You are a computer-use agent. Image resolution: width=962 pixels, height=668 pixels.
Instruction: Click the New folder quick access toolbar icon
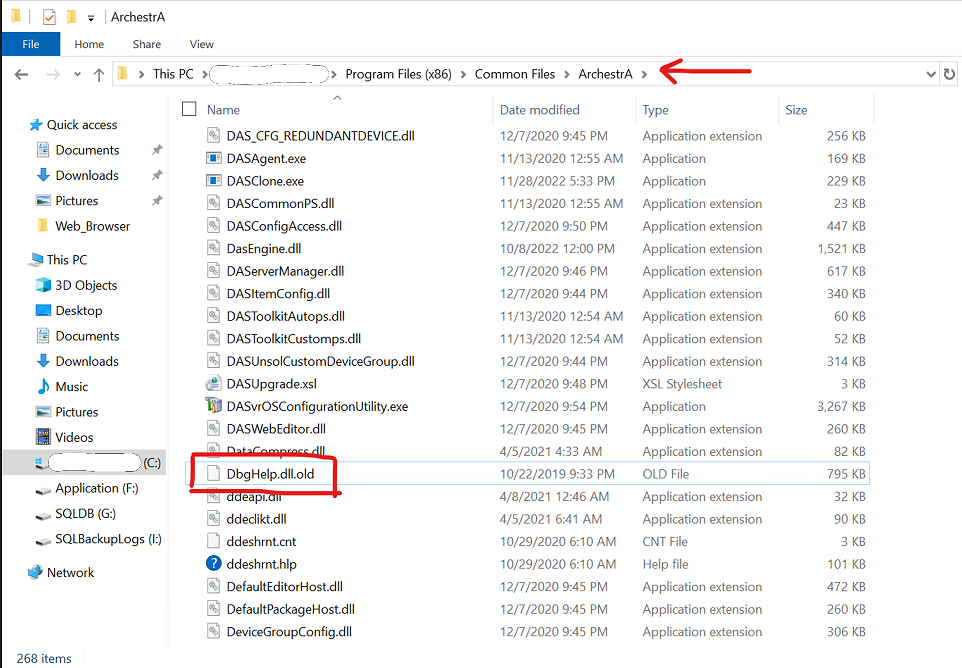point(72,17)
